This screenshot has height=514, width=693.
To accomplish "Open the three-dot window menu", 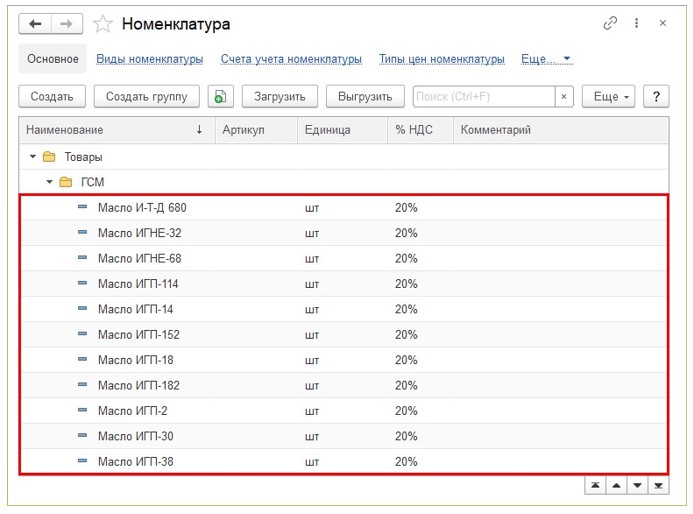I will click(637, 23).
